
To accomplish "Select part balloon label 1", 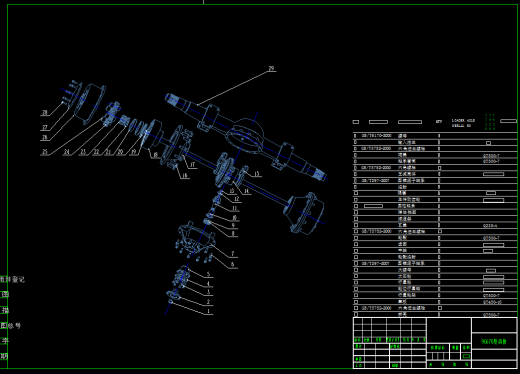I will pos(208,311).
